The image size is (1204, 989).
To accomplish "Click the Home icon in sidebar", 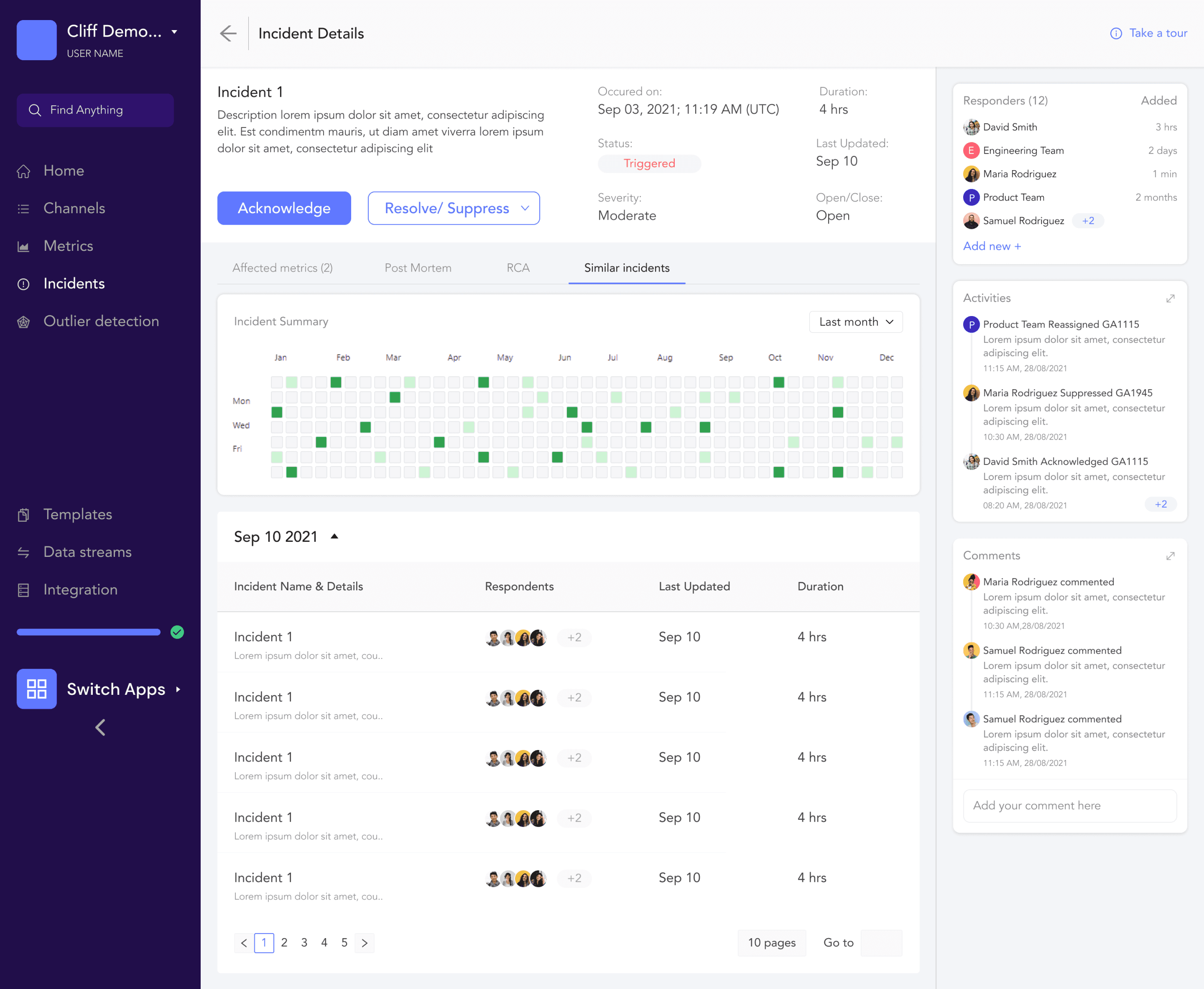I will tap(23, 171).
